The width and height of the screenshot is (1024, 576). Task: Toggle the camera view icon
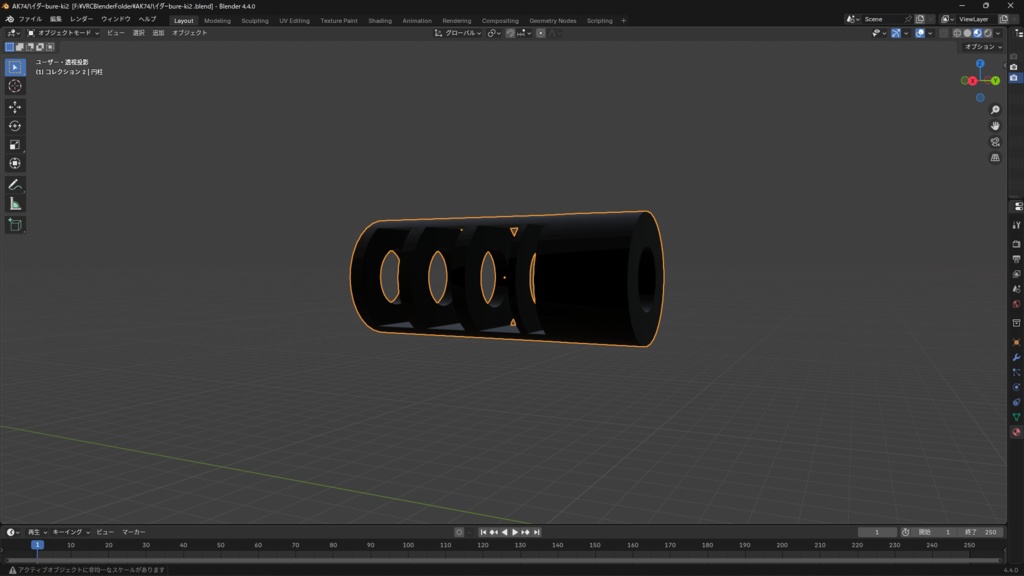[x=995, y=142]
